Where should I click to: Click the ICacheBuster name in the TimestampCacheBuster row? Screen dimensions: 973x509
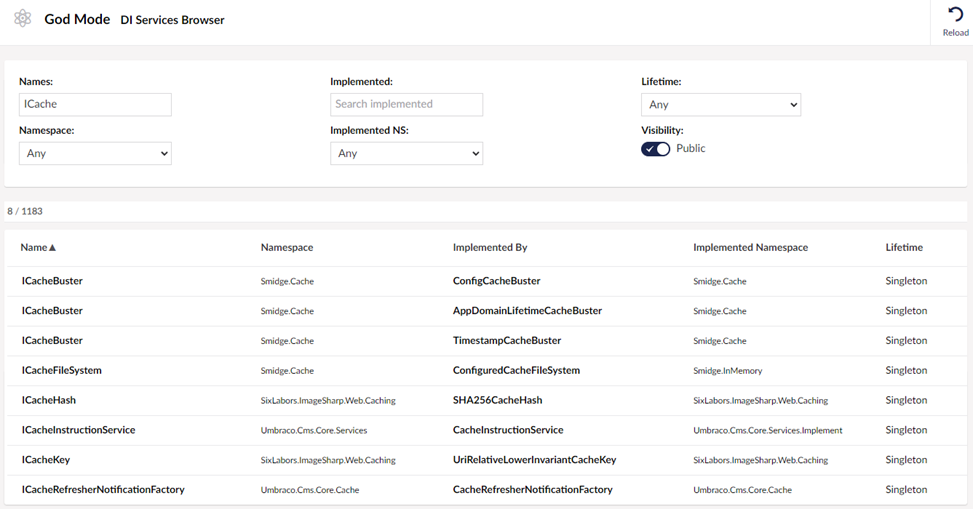(52, 341)
